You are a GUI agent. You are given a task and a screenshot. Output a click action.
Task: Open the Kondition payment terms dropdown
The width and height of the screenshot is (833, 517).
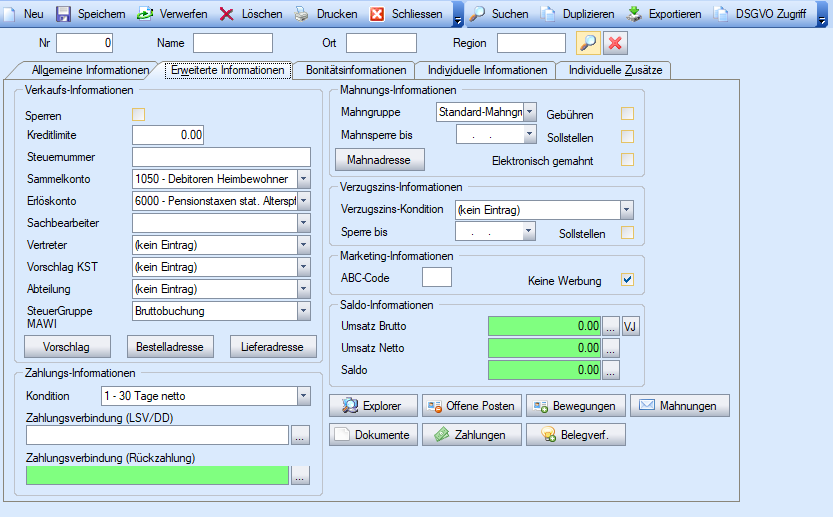[x=304, y=397]
